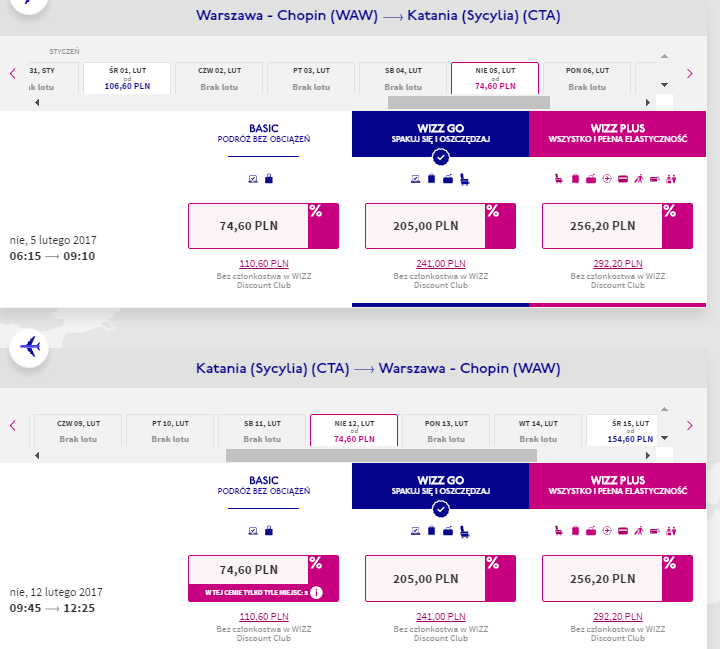Show later outbound dates with right chevron
Screen dimensions: 720x649
pos(689,73)
